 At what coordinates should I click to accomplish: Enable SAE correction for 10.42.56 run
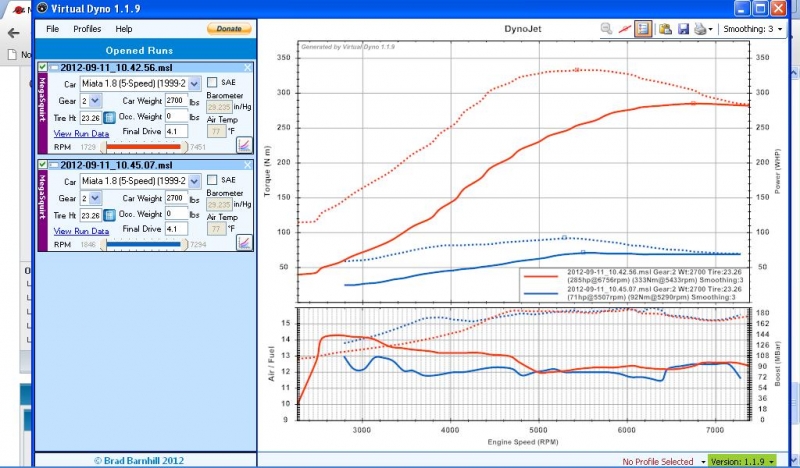click(212, 82)
